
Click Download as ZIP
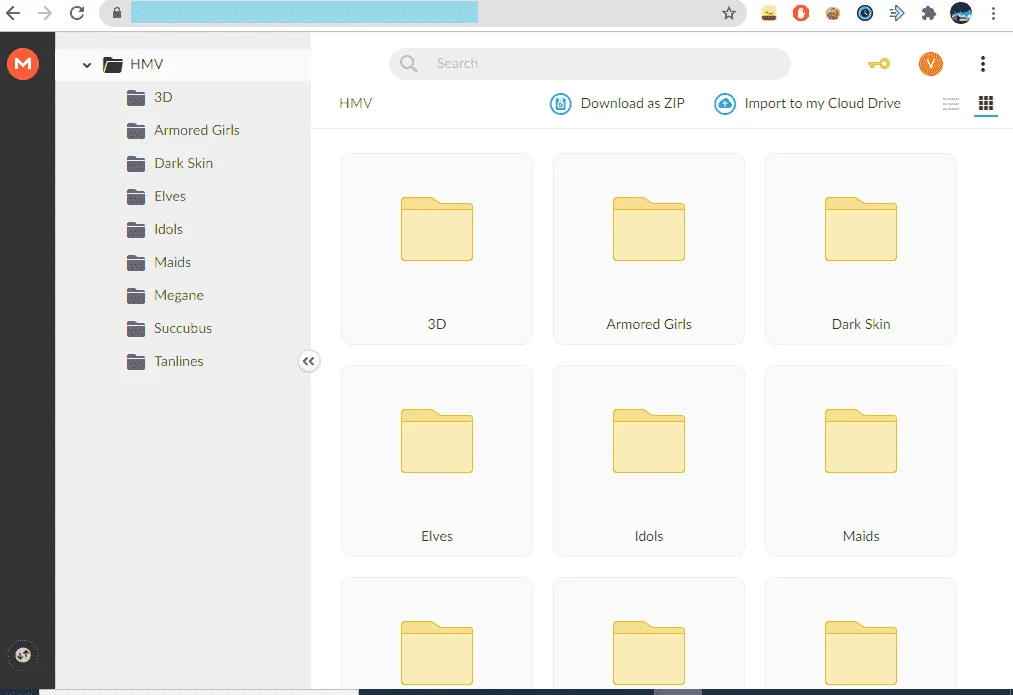coord(617,103)
